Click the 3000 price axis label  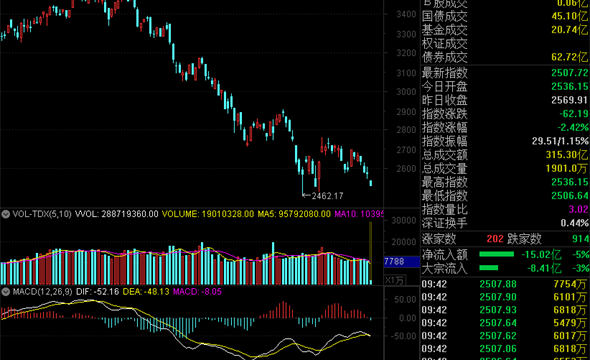[x=406, y=92]
